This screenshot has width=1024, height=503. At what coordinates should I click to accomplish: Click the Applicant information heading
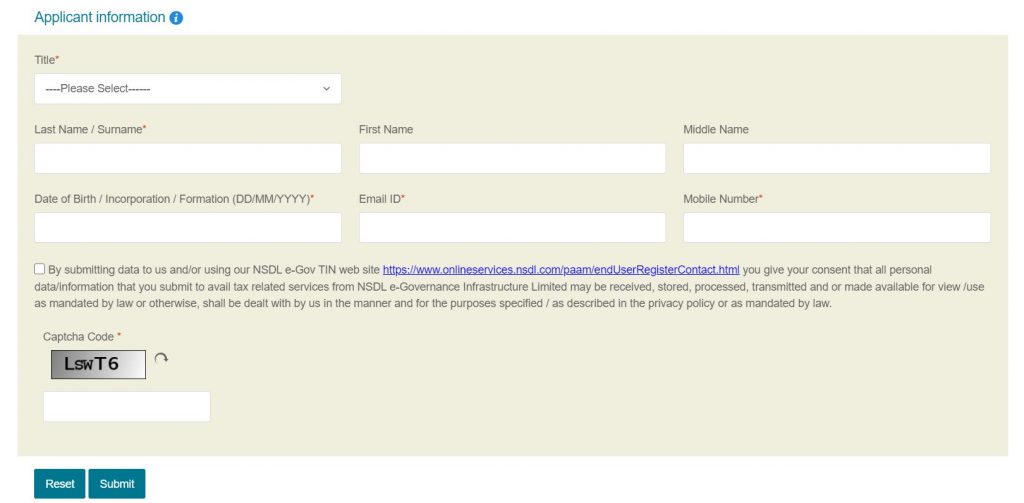tap(100, 18)
